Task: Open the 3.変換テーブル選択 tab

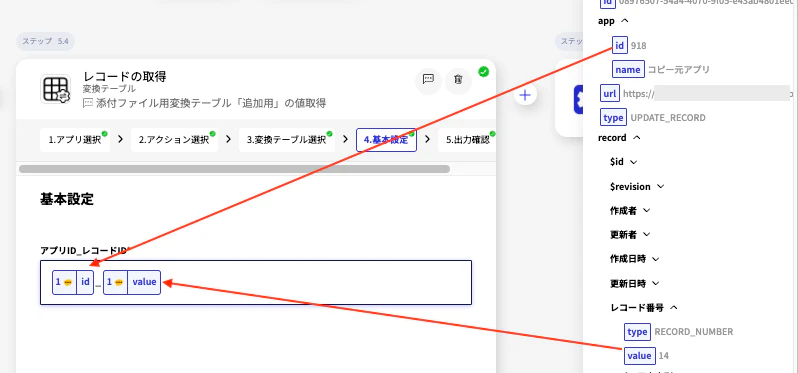Action: 287,140
